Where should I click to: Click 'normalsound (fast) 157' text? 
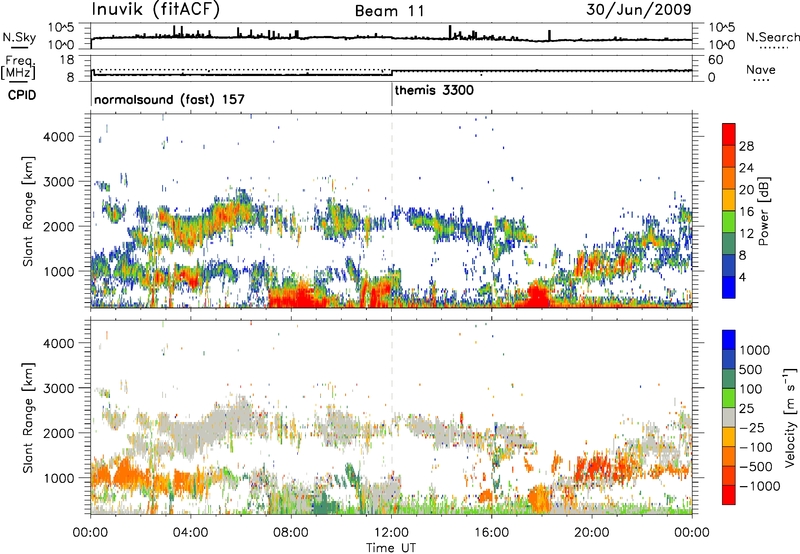click(x=169, y=99)
